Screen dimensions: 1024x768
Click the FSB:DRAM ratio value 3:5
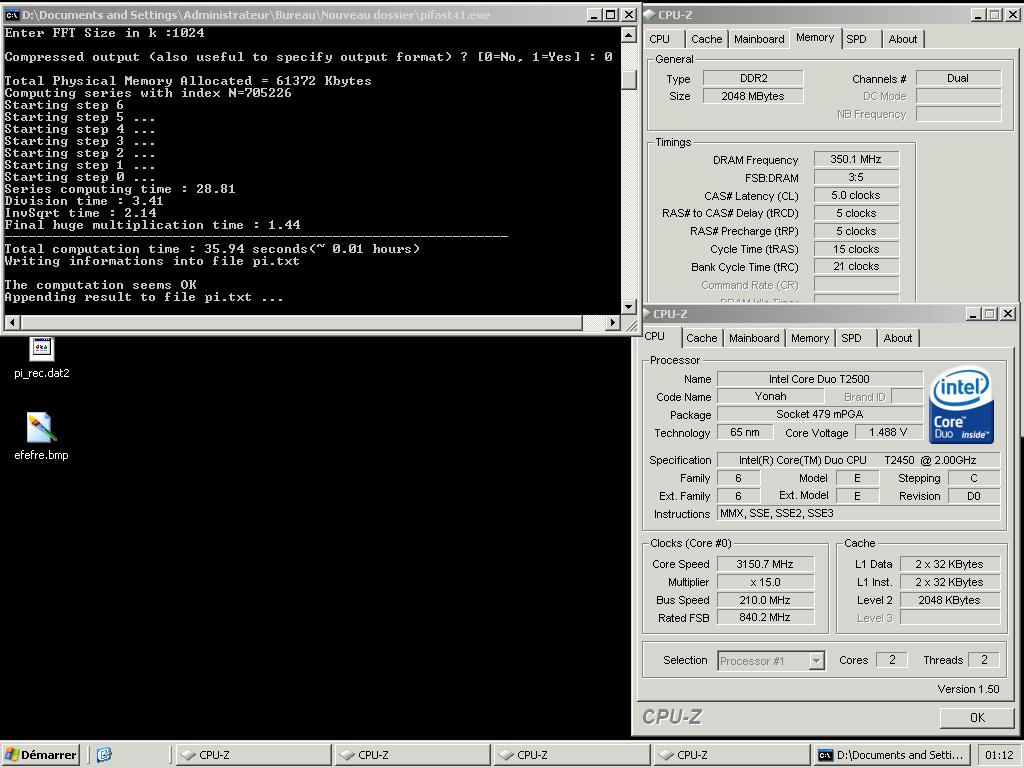pos(856,177)
